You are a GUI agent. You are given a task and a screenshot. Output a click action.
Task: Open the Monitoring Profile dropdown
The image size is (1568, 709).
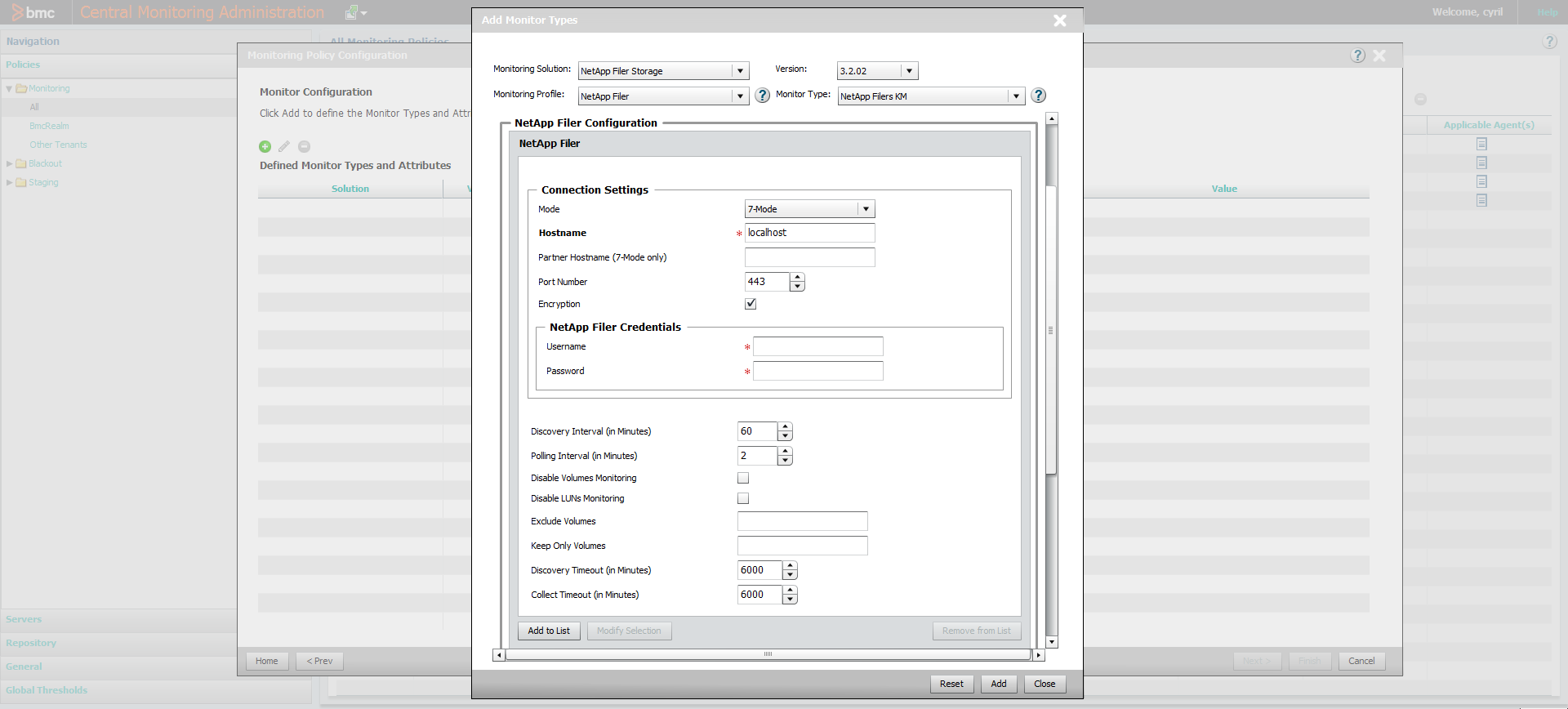coord(740,96)
